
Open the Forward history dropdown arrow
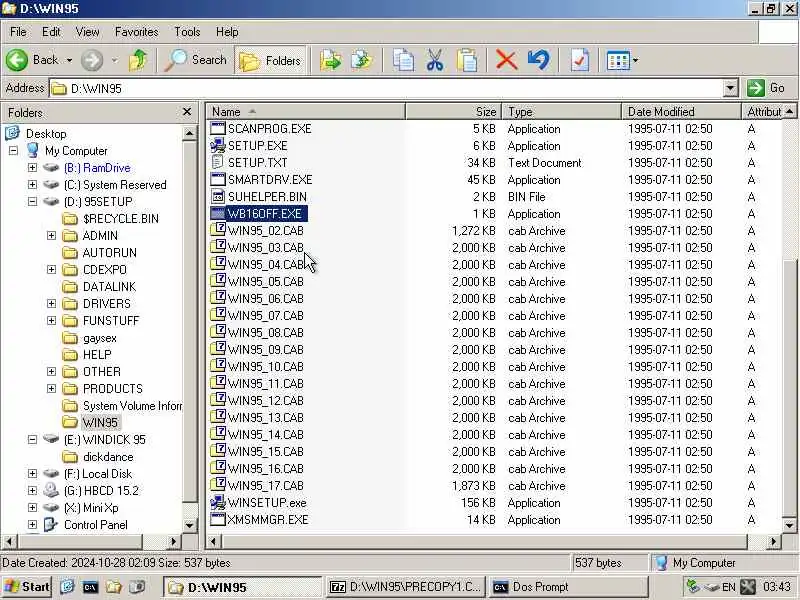115,60
